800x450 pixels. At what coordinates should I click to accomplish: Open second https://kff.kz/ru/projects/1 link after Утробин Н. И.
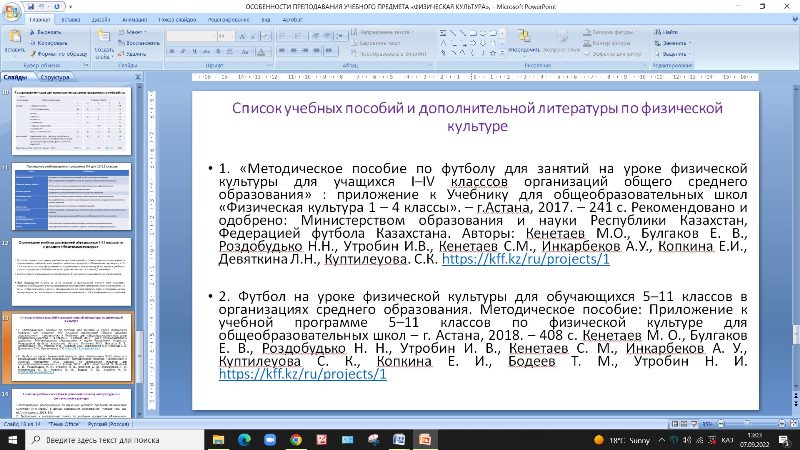[303, 374]
